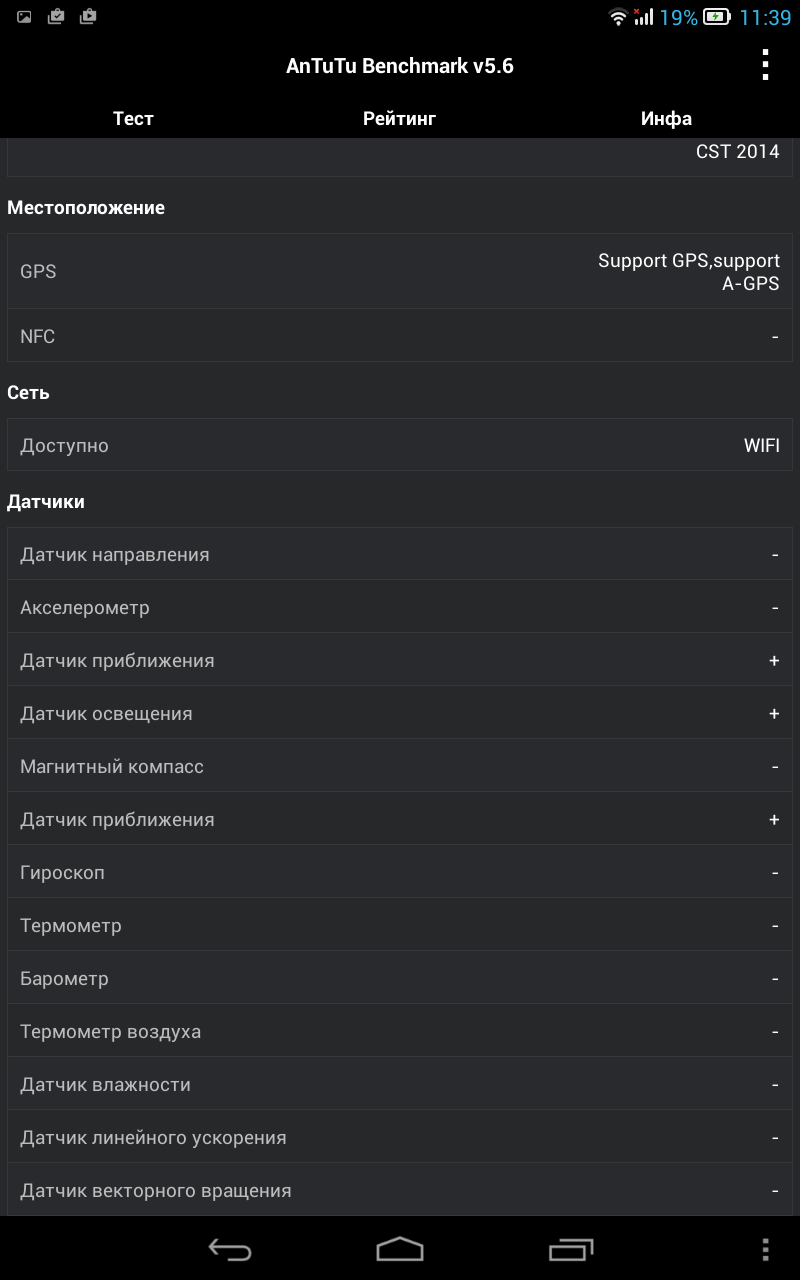Image resolution: width=800 pixels, height=1280 pixels.
Task: Select the GPS support row
Action: (x=400, y=271)
